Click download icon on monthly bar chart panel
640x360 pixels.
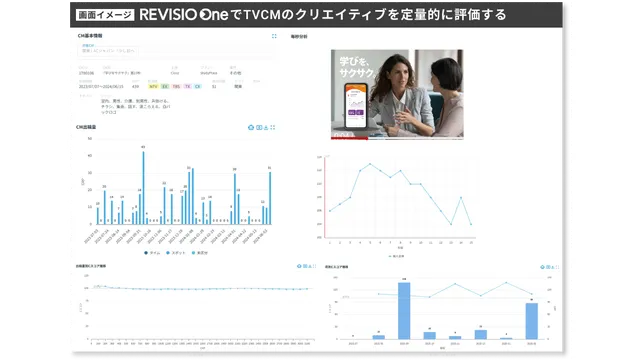click(553, 267)
